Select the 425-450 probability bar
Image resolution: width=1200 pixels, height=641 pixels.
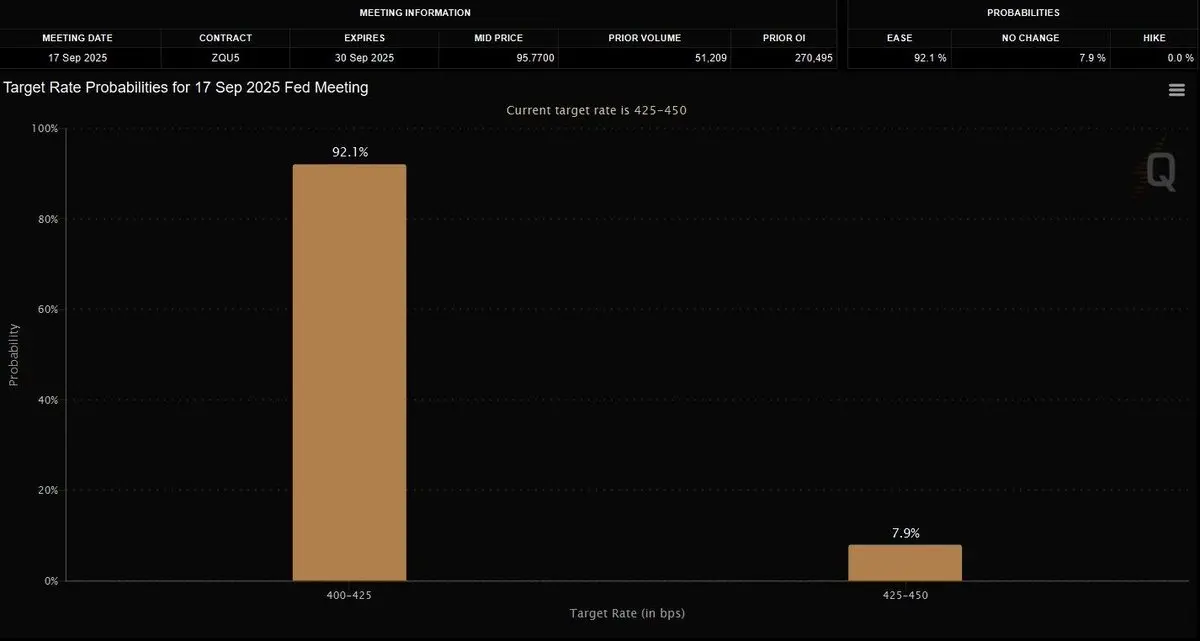pyautogui.click(x=905, y=563)
